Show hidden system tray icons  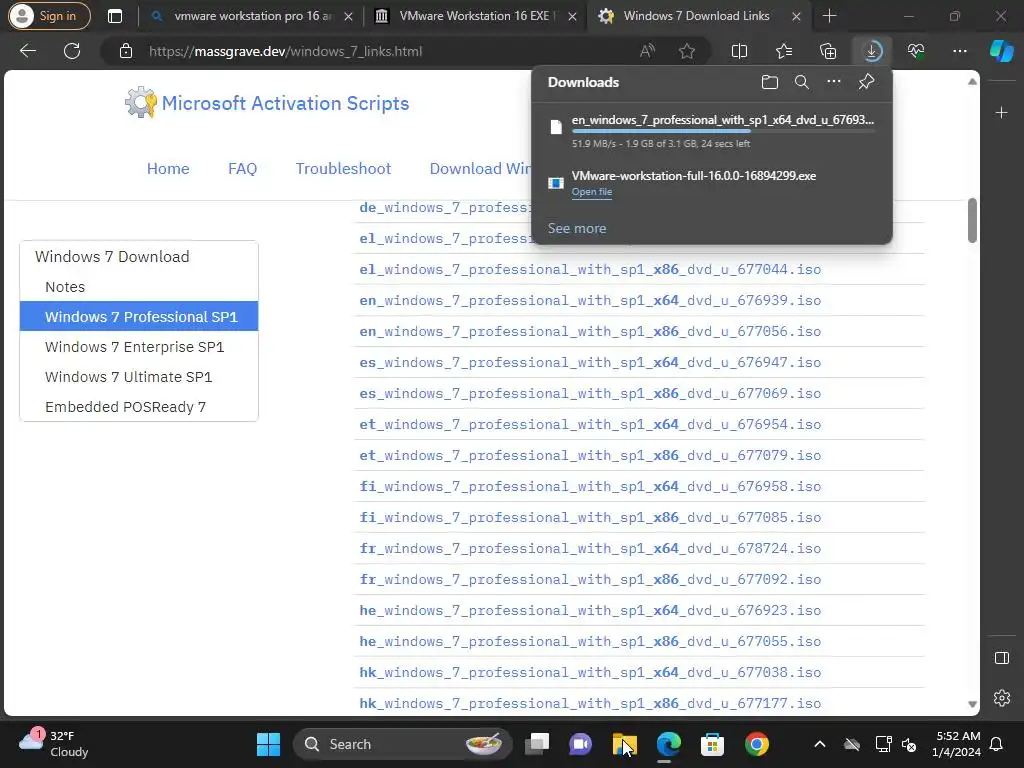820,744
